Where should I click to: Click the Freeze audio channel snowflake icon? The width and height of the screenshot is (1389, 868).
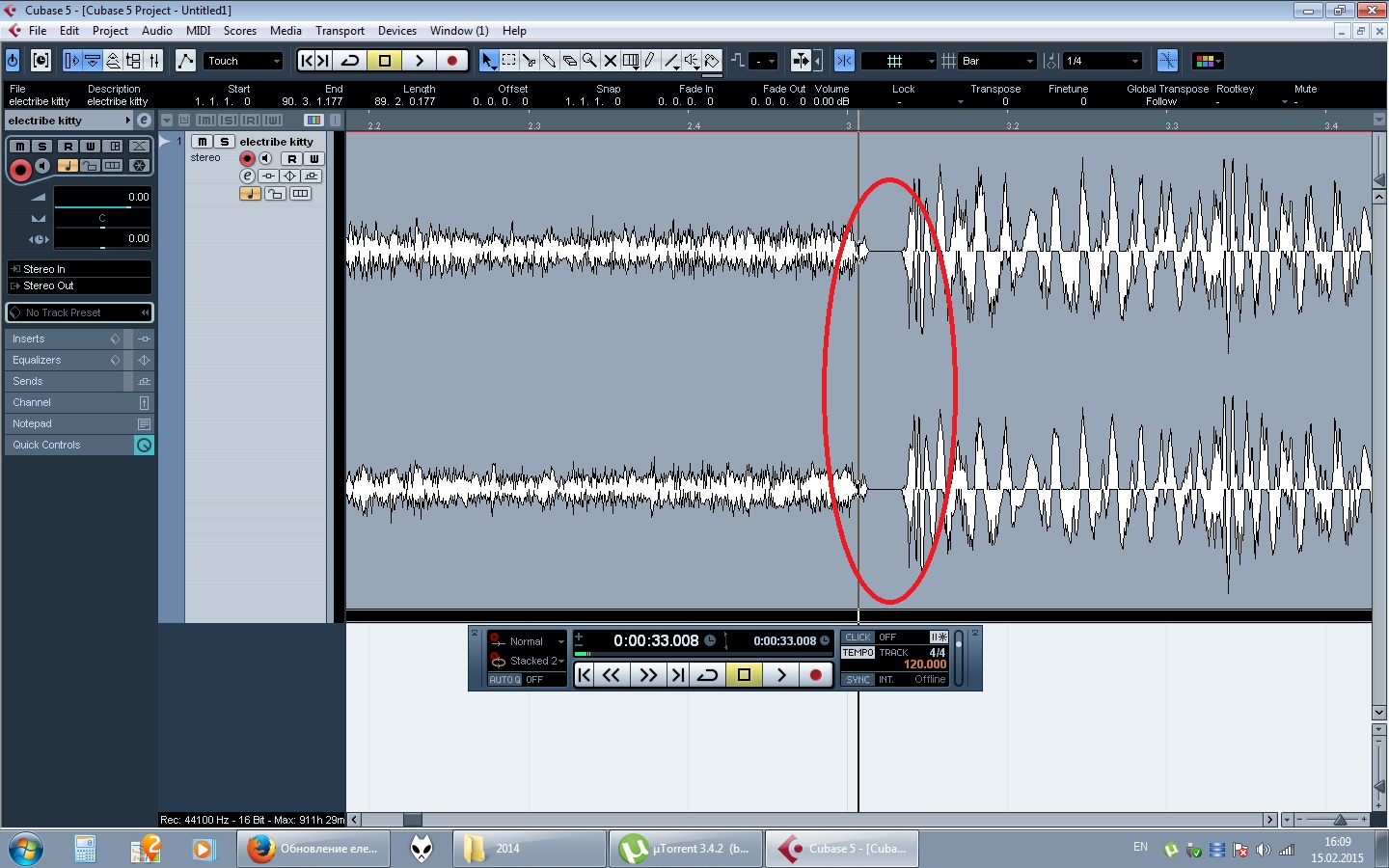click(139, 166)
